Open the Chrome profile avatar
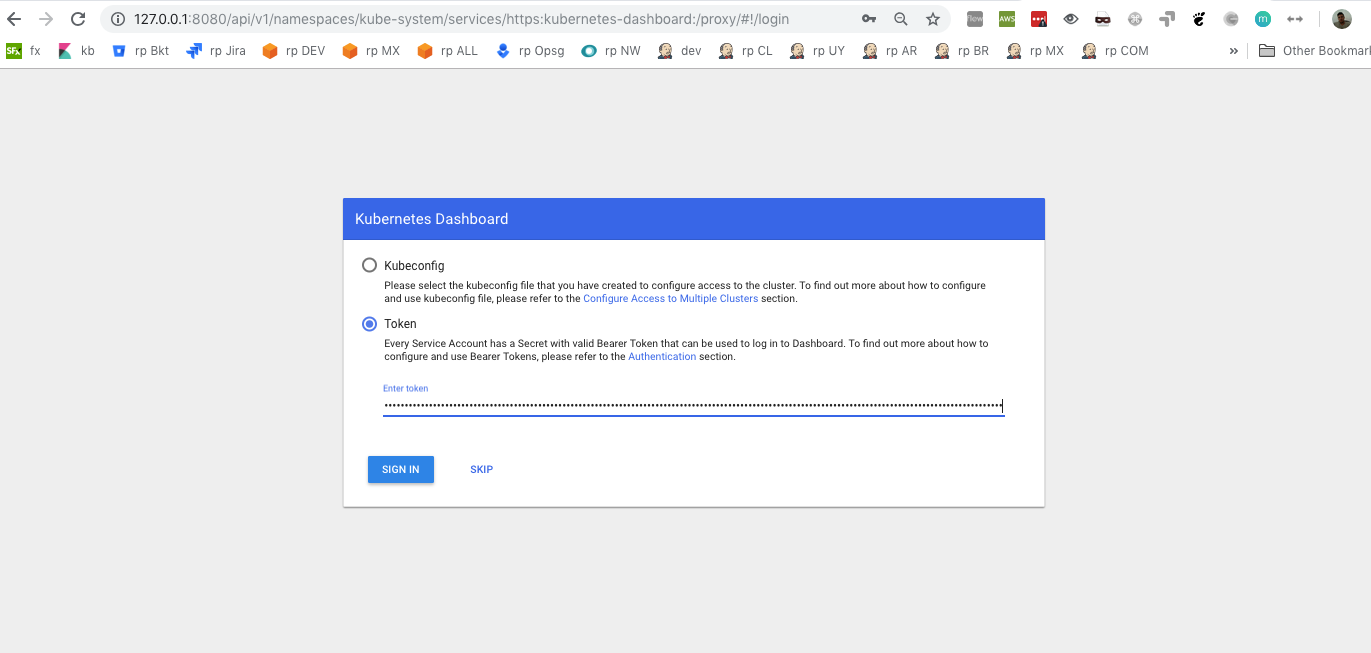The height and width of the screenshot is (653, 1371). (1342, 19)
